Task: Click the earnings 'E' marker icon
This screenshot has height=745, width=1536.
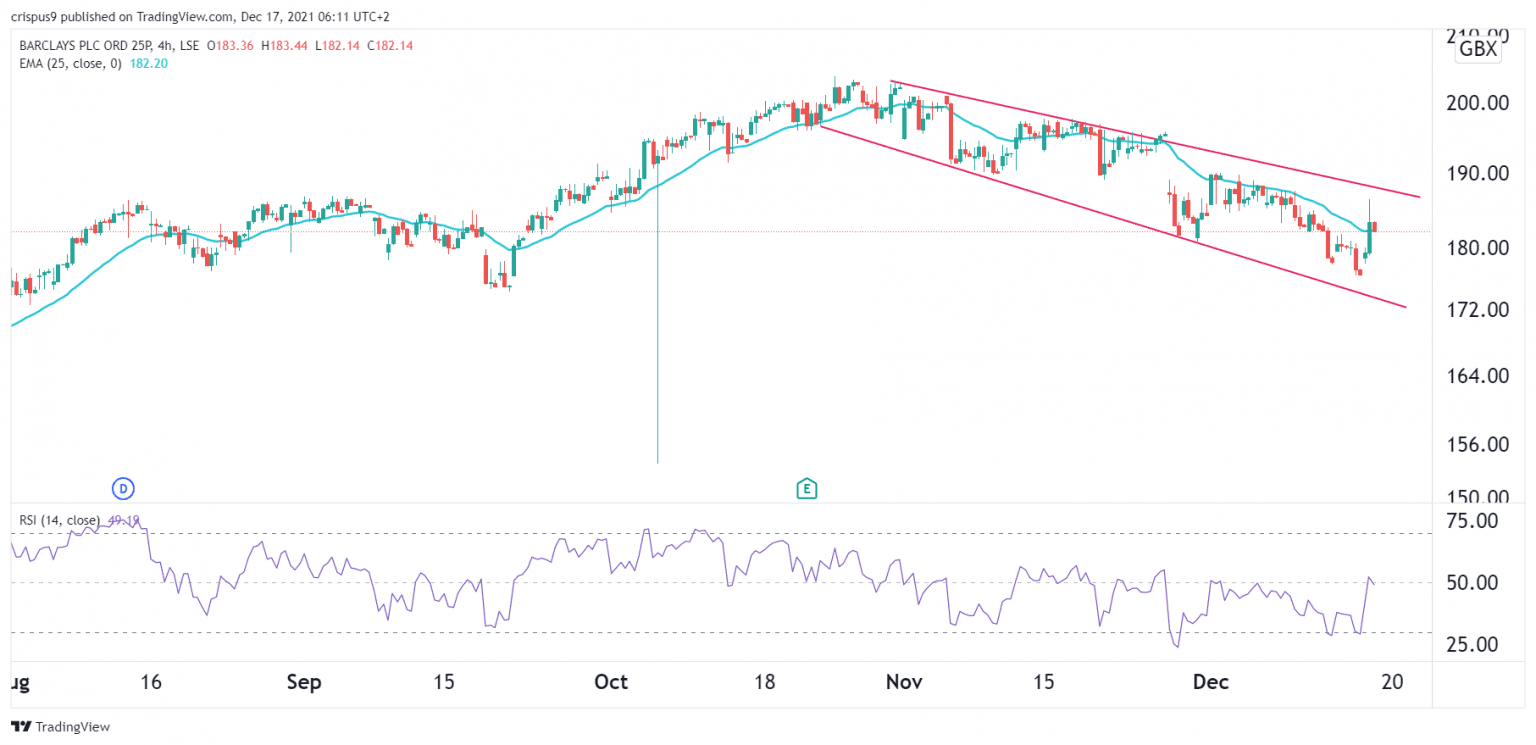Action: [x=806, y=489]
